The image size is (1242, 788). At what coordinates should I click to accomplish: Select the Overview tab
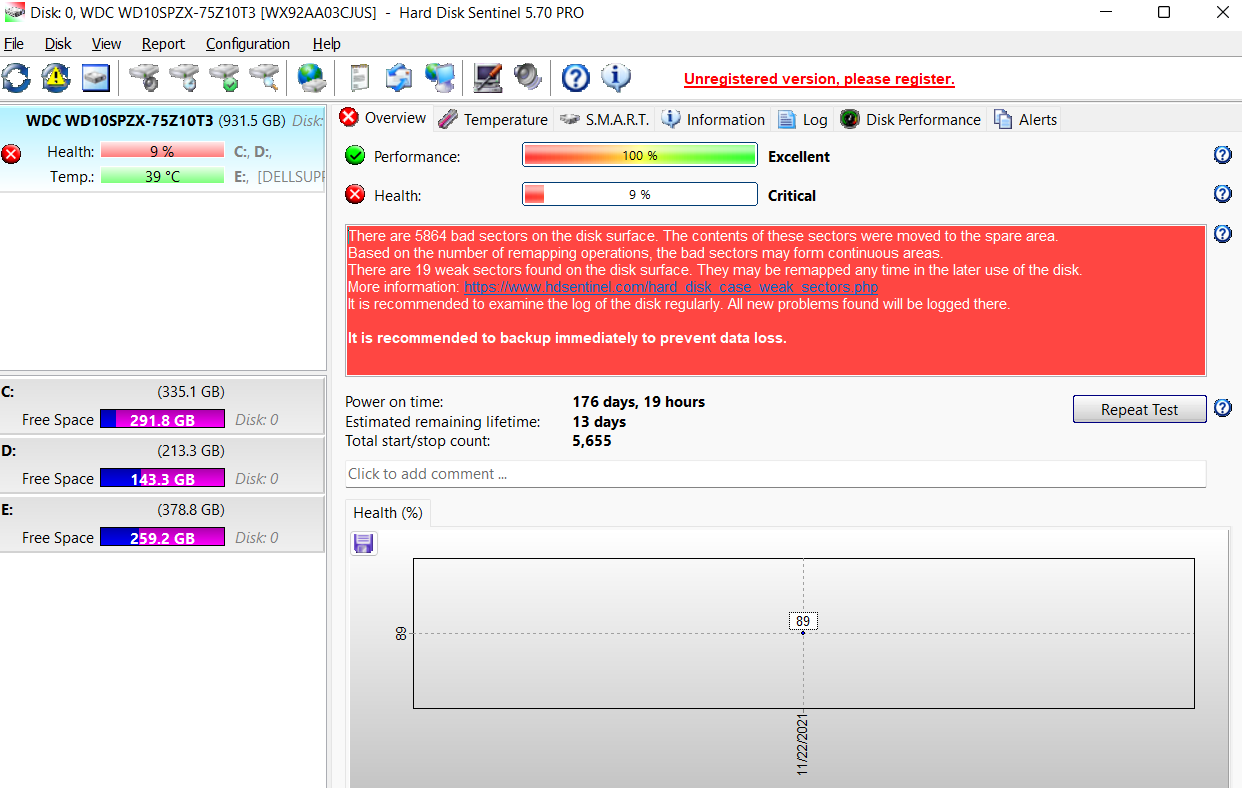tap(383, 118)
